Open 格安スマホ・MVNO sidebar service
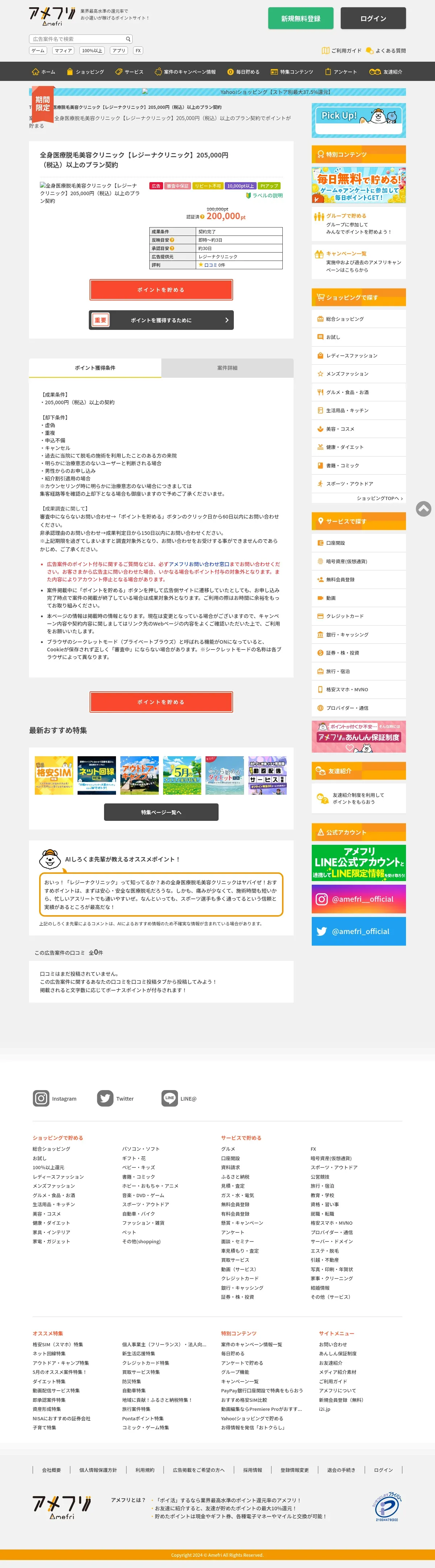 [x=359, y=690]
